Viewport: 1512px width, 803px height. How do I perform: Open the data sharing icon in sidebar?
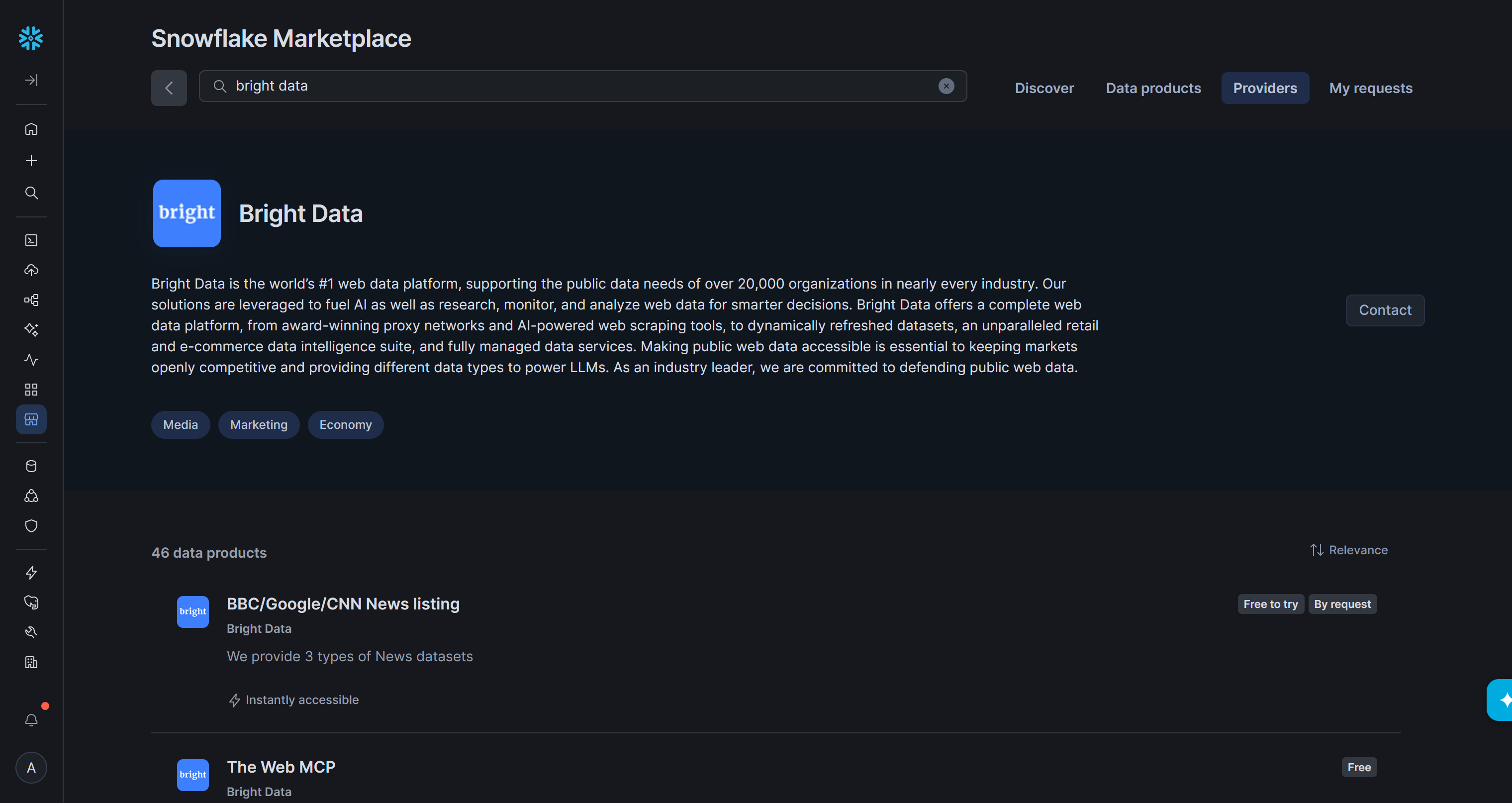click(x=31, y=496)
